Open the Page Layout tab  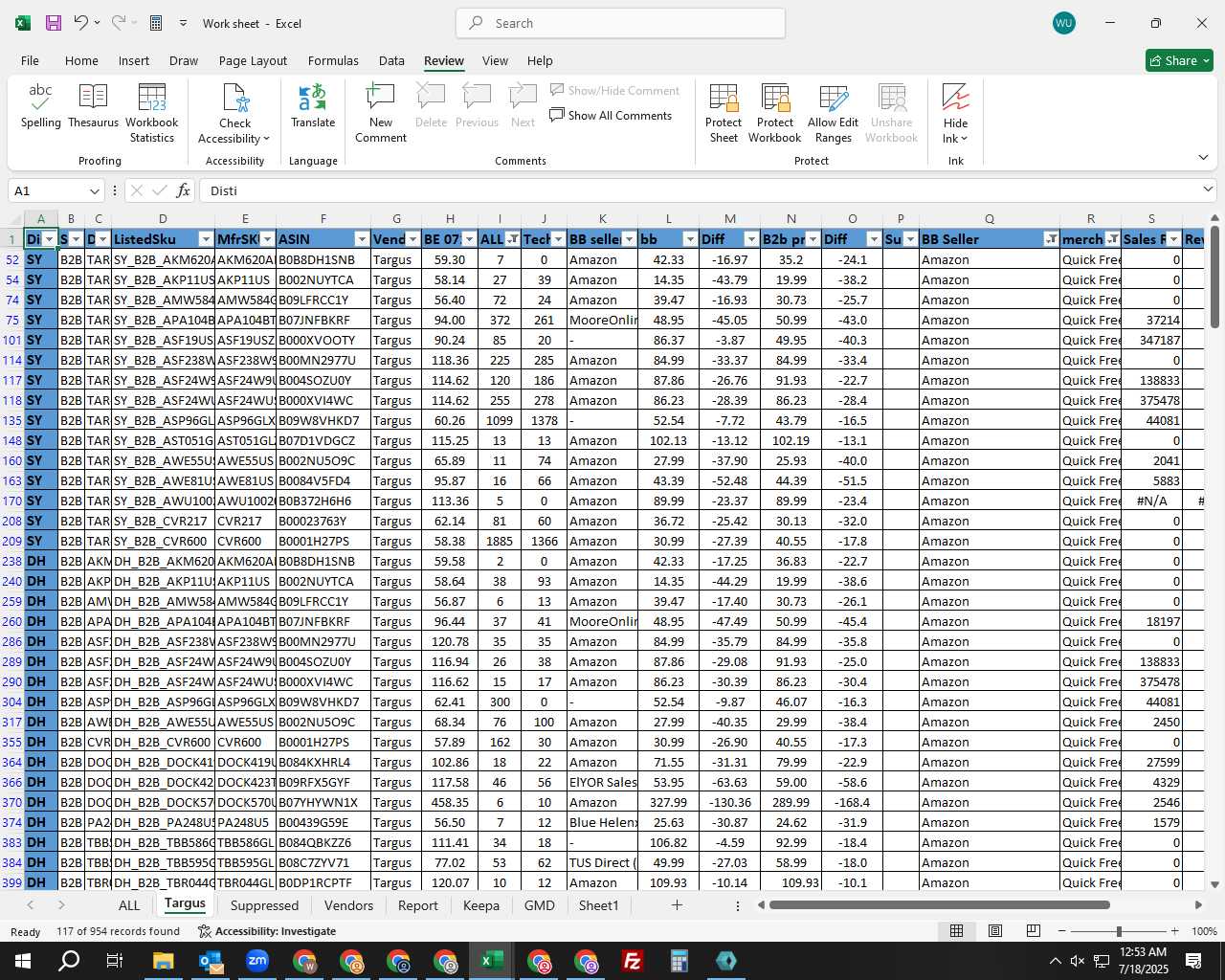[253, 60]
